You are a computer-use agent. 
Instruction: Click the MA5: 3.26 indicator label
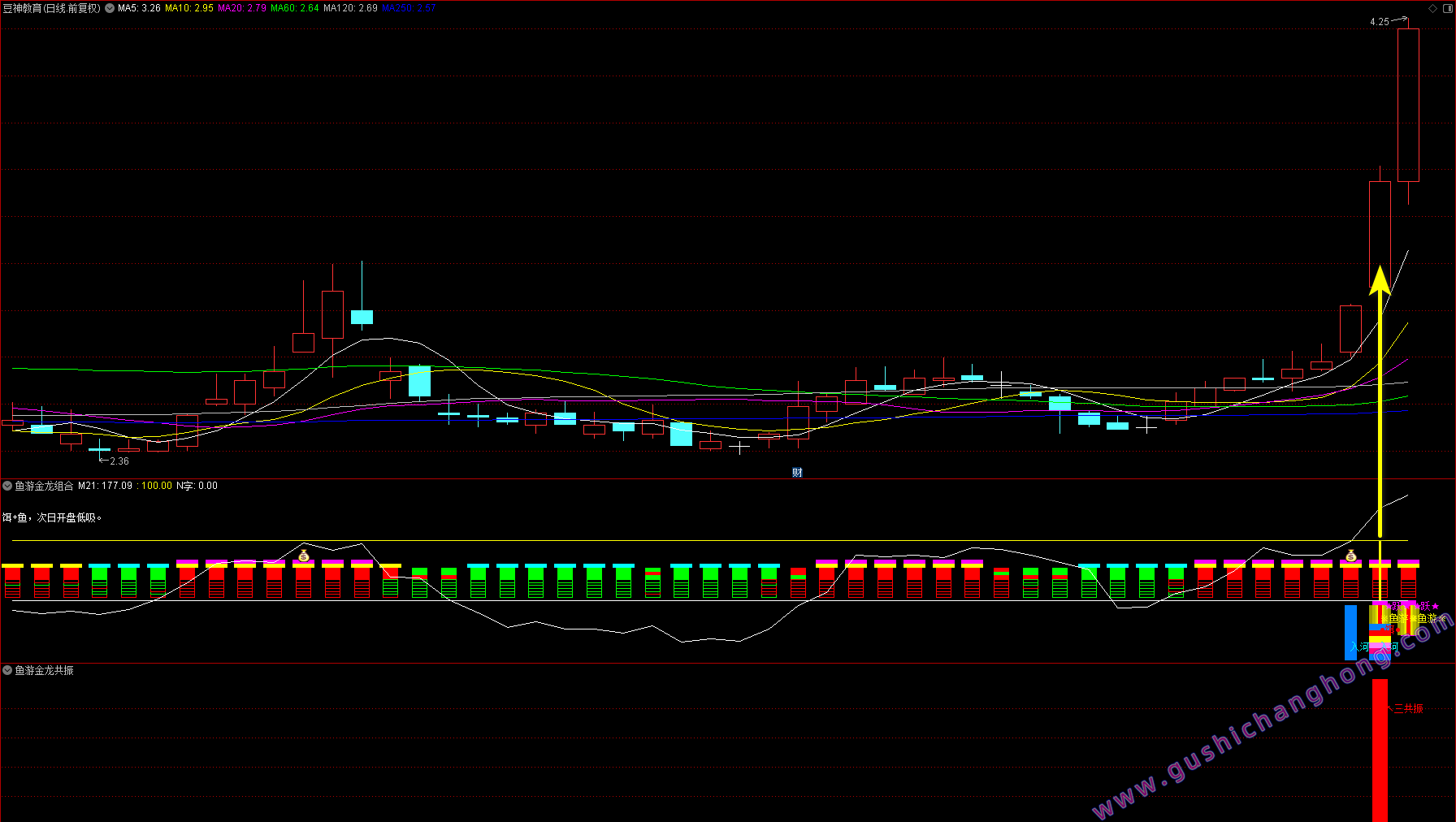139,8
